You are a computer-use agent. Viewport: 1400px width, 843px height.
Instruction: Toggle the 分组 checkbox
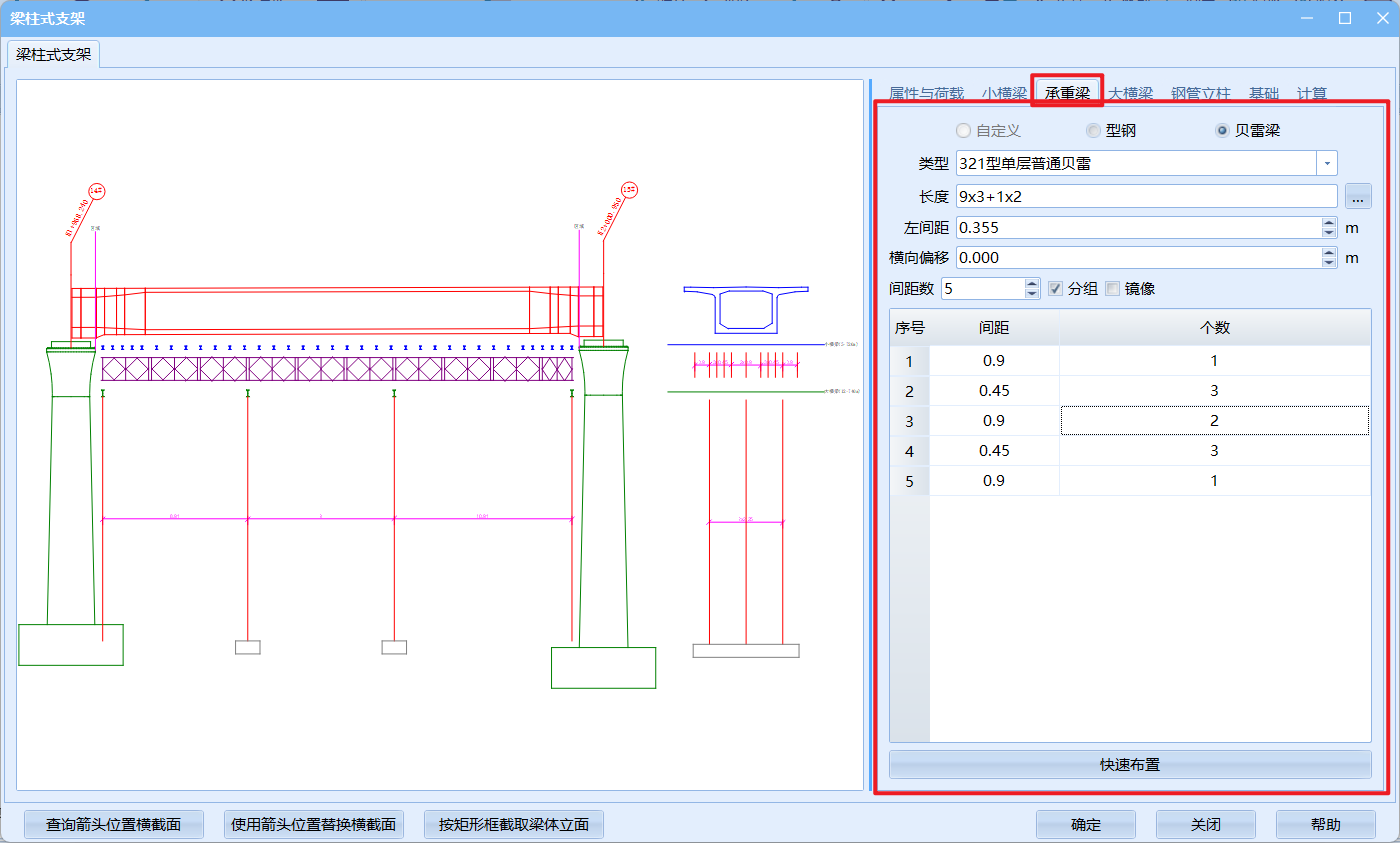coord(1055,289)
